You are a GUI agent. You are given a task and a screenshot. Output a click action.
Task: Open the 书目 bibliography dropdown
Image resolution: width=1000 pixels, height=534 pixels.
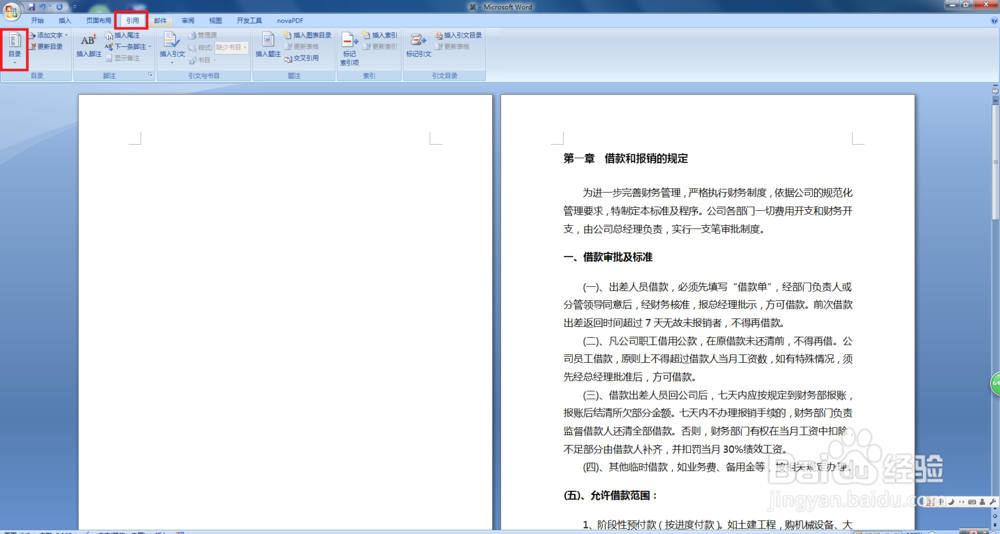pyautogui.click(x=202, y=60)
